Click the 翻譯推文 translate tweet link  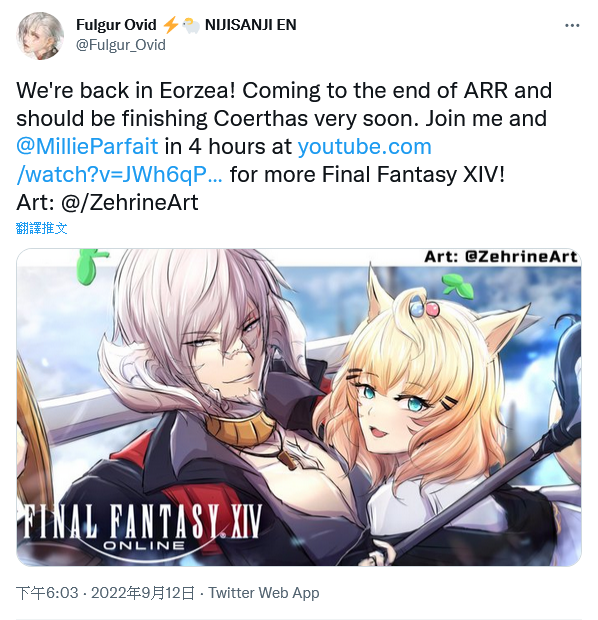pyautogui.click(x=42, y=228)
